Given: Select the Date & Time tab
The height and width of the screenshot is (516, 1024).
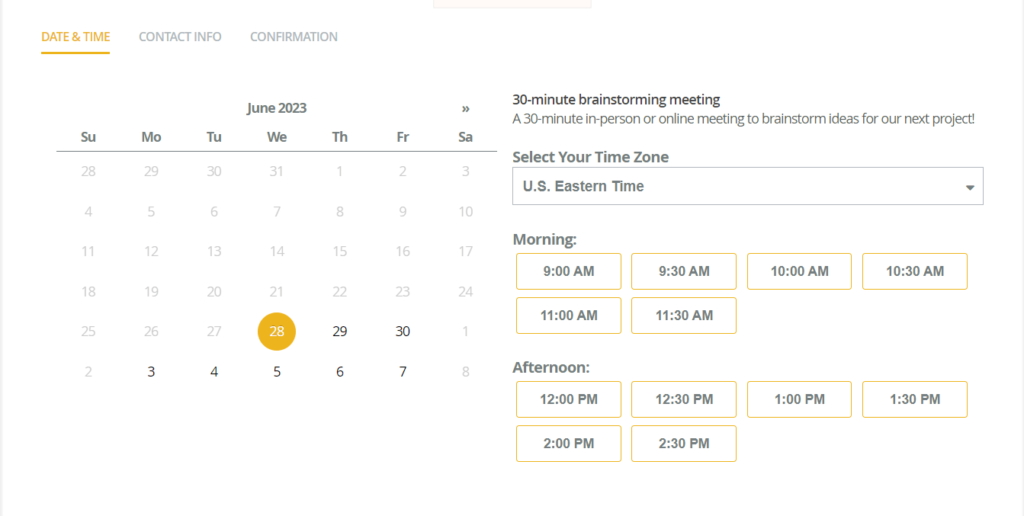Looking at the screenshot, I should coord(75,37).
